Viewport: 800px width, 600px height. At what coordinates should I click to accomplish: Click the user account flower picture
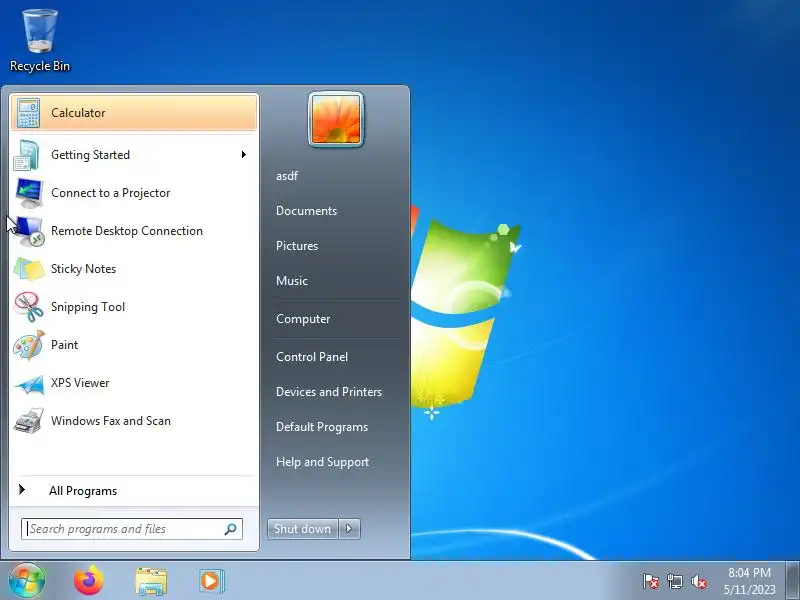(336, 119)
